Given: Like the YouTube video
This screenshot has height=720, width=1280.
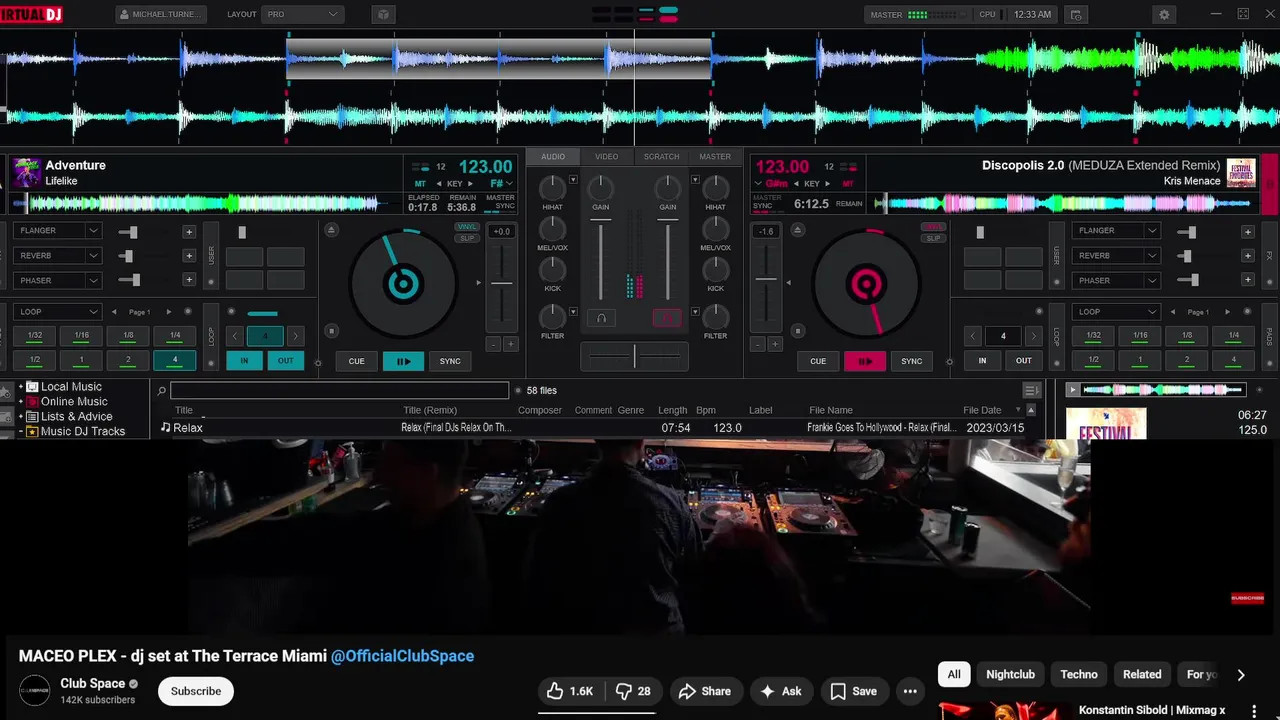Looking at the screenshot, I should point(569,691).
